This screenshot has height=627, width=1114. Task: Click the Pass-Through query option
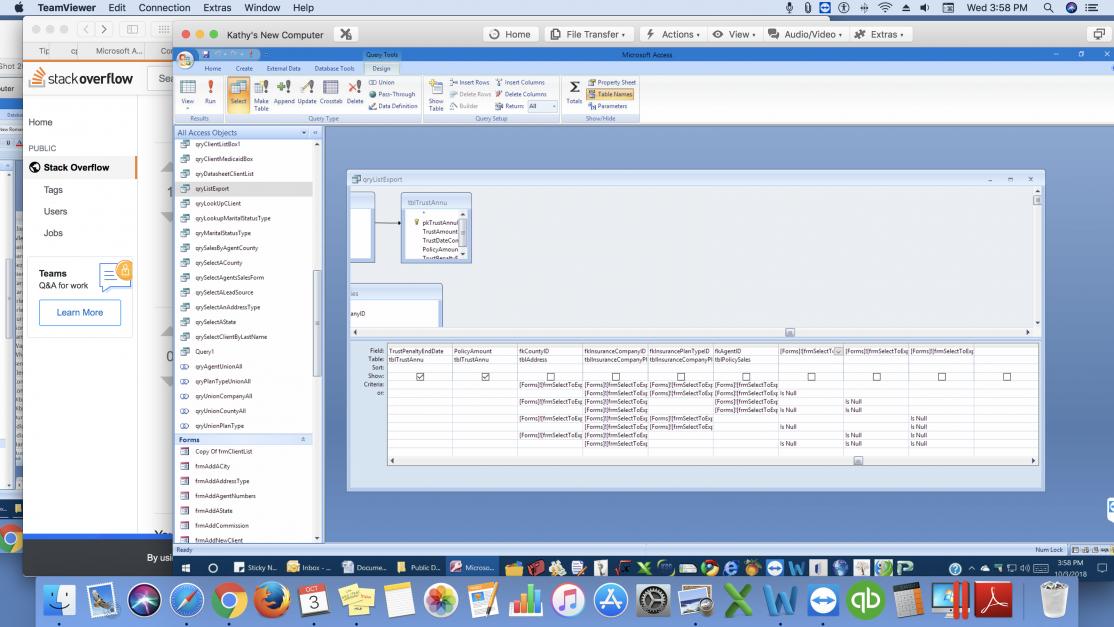pyautogui.click(x=392, y=94)
